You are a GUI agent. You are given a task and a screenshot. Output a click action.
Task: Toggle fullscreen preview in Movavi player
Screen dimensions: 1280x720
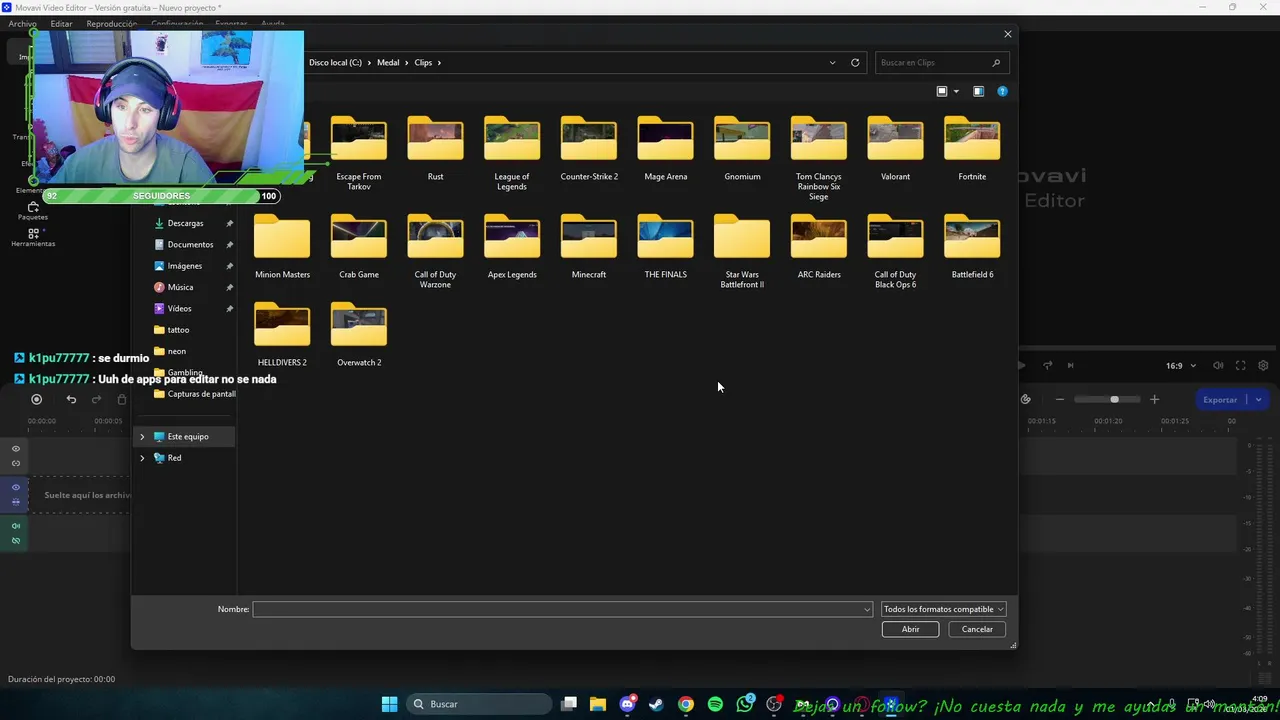coord(1240,365)
